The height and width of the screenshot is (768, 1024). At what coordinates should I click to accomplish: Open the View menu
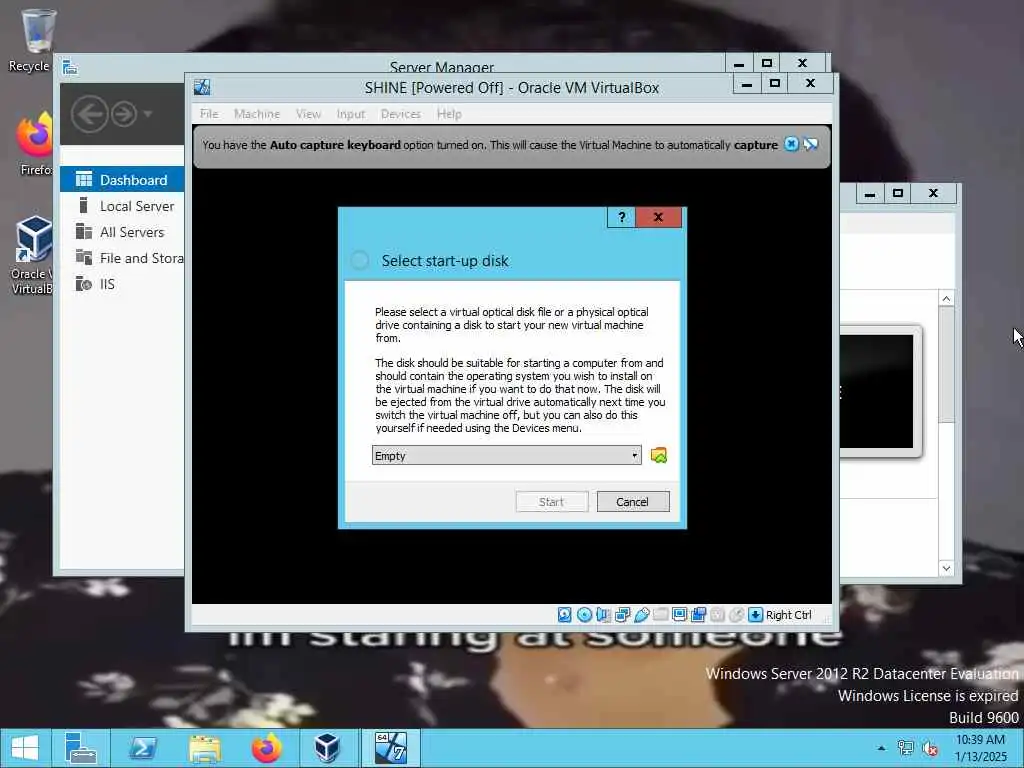(308, 114)
